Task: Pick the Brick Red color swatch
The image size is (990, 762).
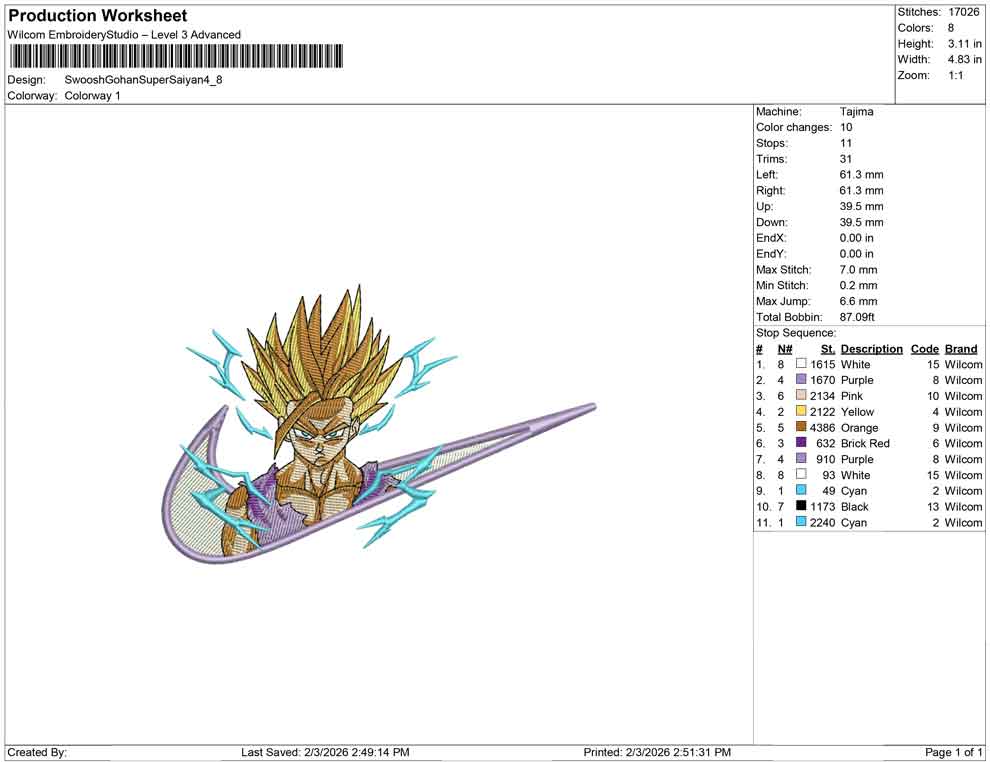Action: point(801,443)
